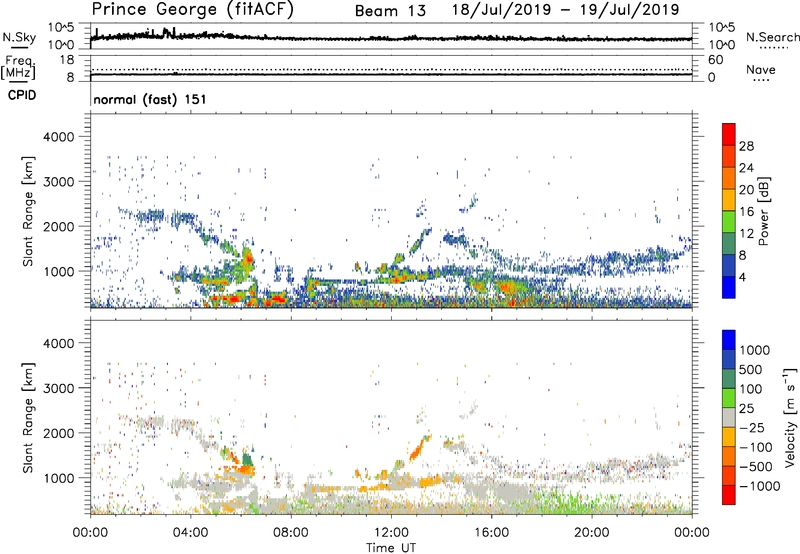Click the 'N.Search' legend label

coord(772,37)
